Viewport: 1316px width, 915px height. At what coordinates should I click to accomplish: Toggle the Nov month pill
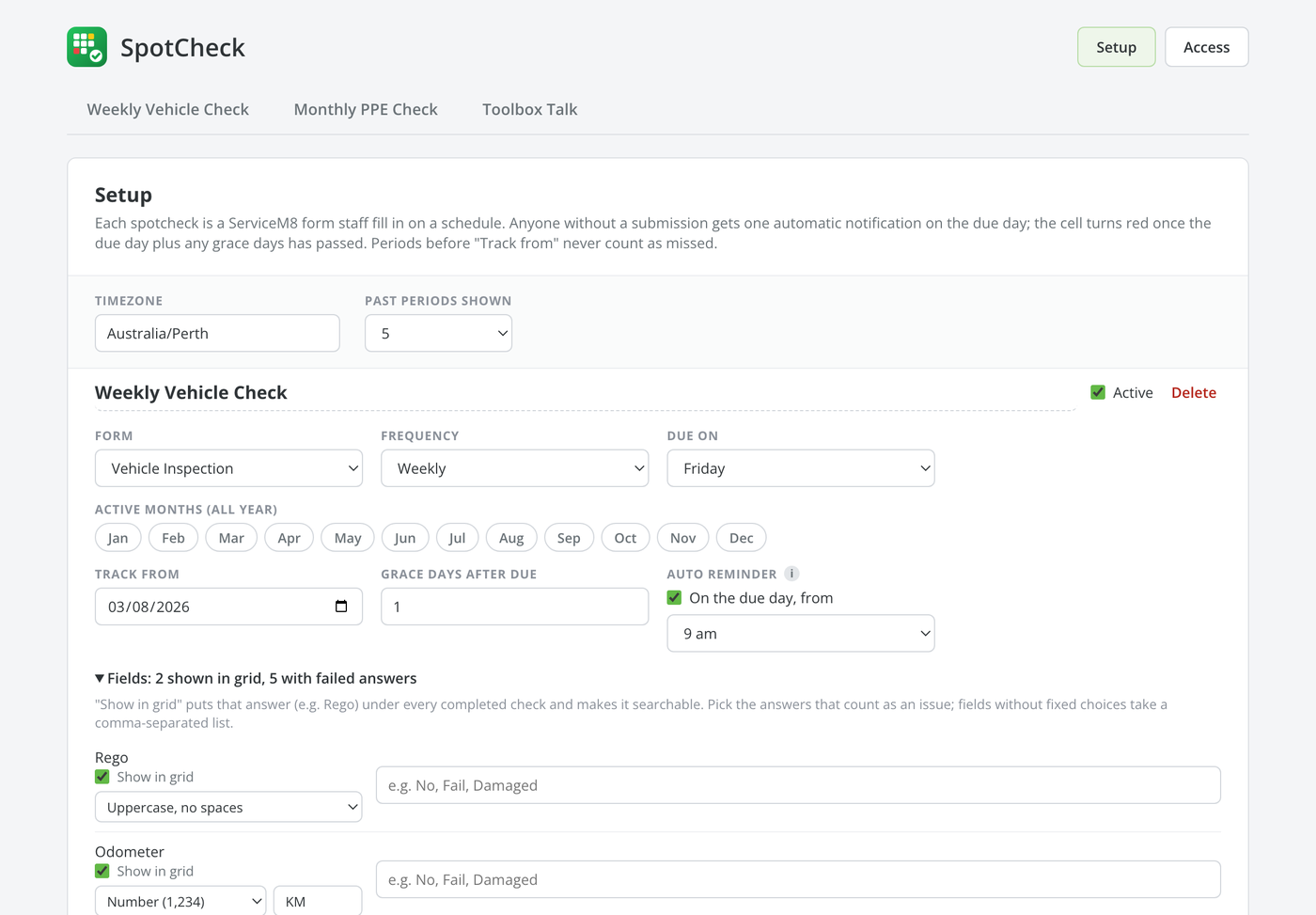click(683, 538)
